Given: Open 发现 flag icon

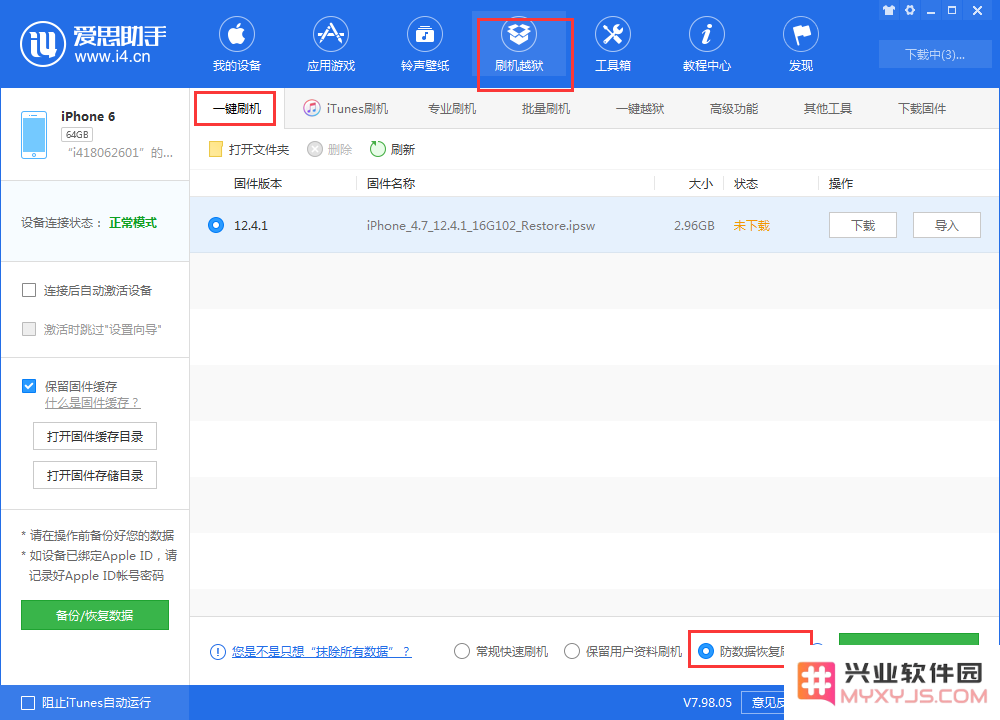Looking at the screenshot, I should coord(801,34).
